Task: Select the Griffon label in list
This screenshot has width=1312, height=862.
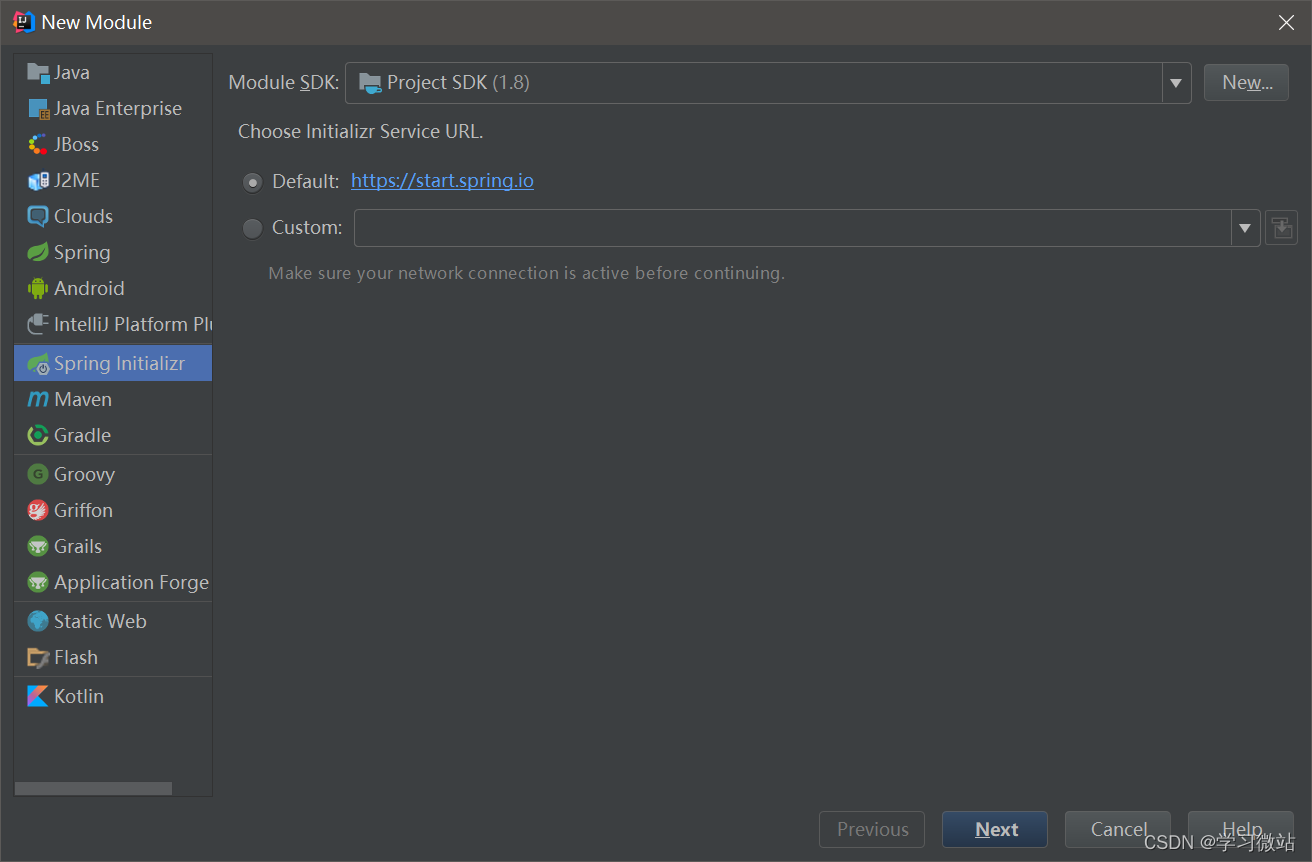Action: pos(83,510)
